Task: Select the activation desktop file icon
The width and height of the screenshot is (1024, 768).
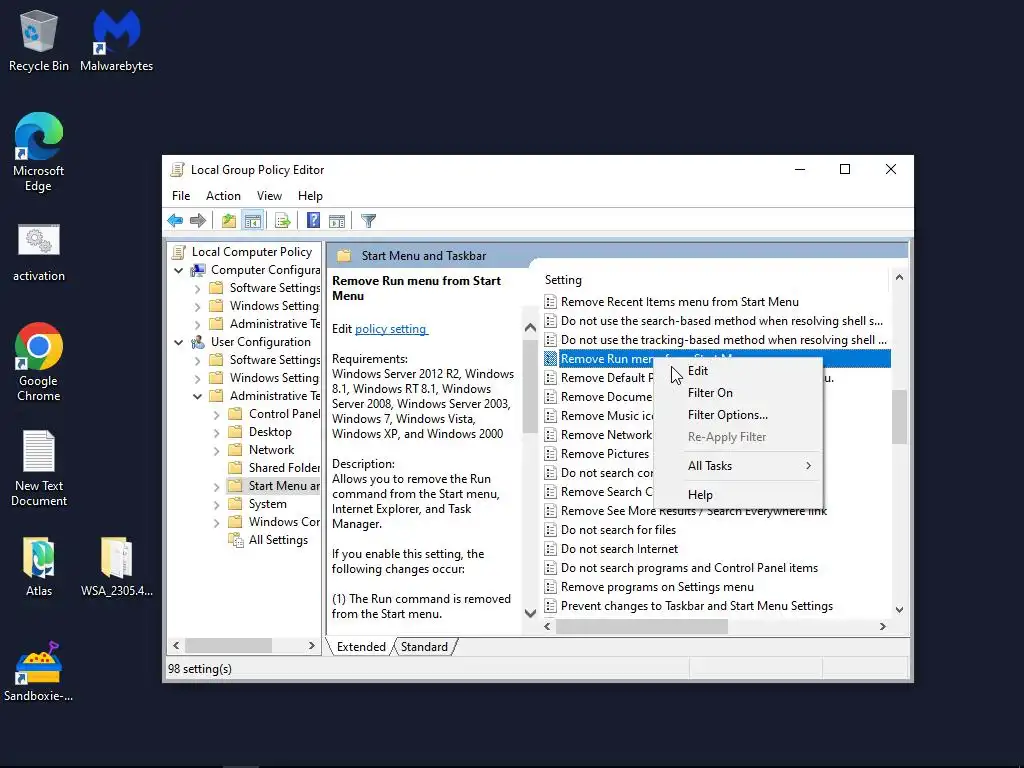Action: coord(39,253)
